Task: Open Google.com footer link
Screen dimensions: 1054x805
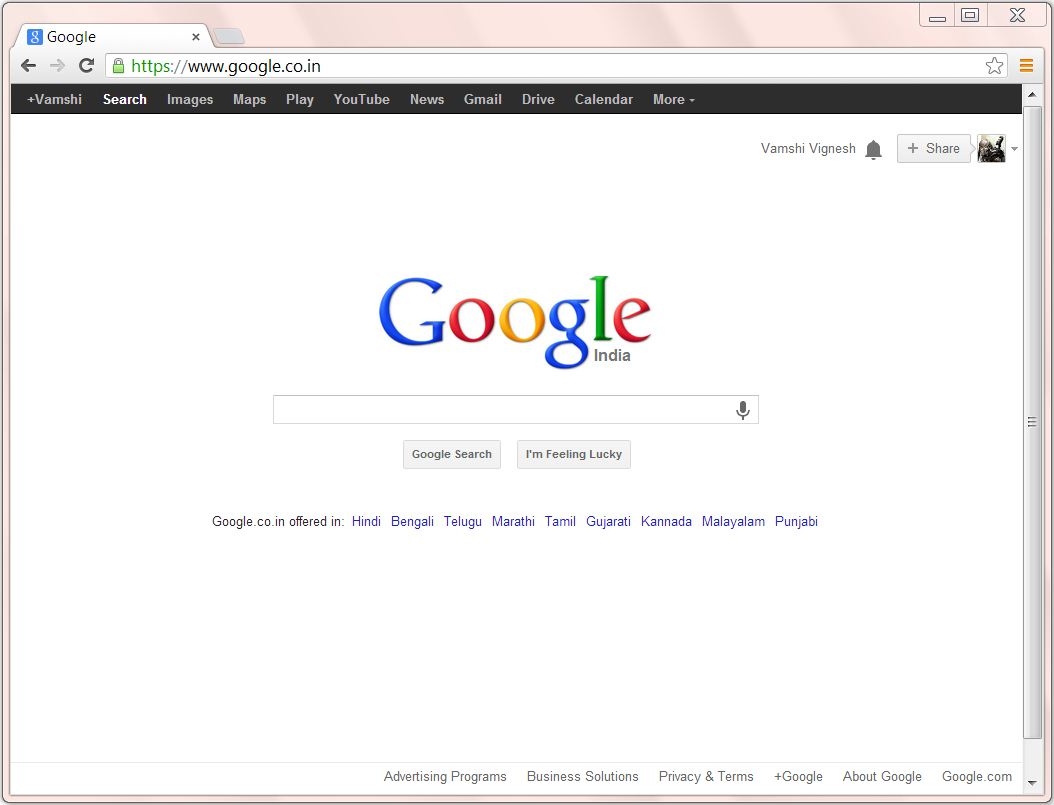Action: pyautogui.click(x=977, y=776)
